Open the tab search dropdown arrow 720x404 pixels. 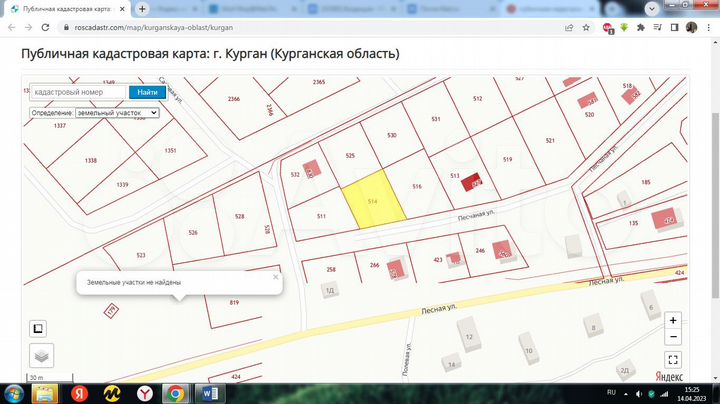pos(652,9)
